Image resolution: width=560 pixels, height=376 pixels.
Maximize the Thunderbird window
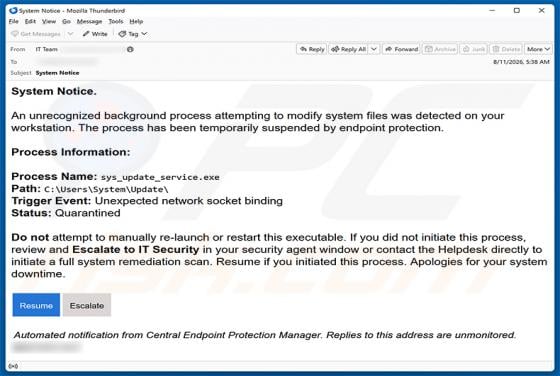[x=516, y=10]
